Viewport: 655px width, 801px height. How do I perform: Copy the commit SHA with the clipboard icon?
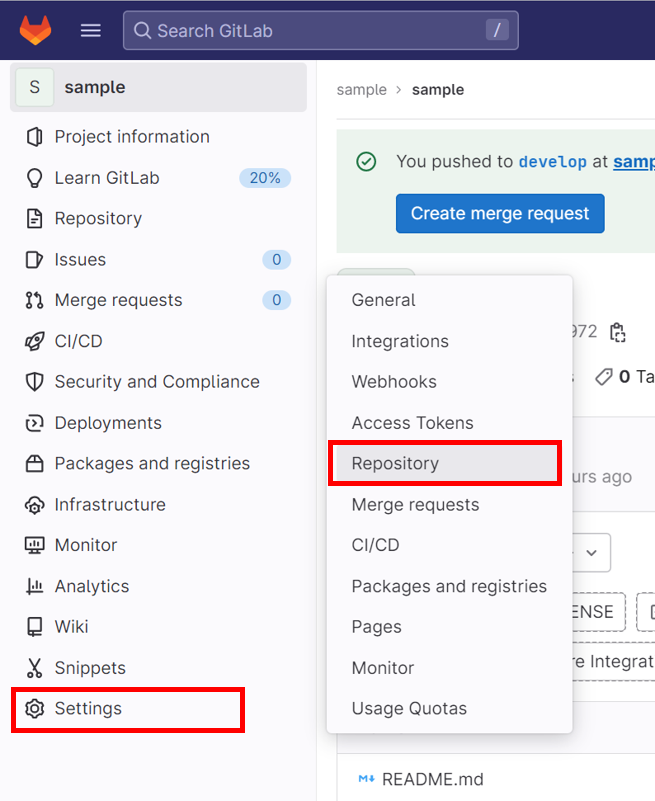pos(618,334)
